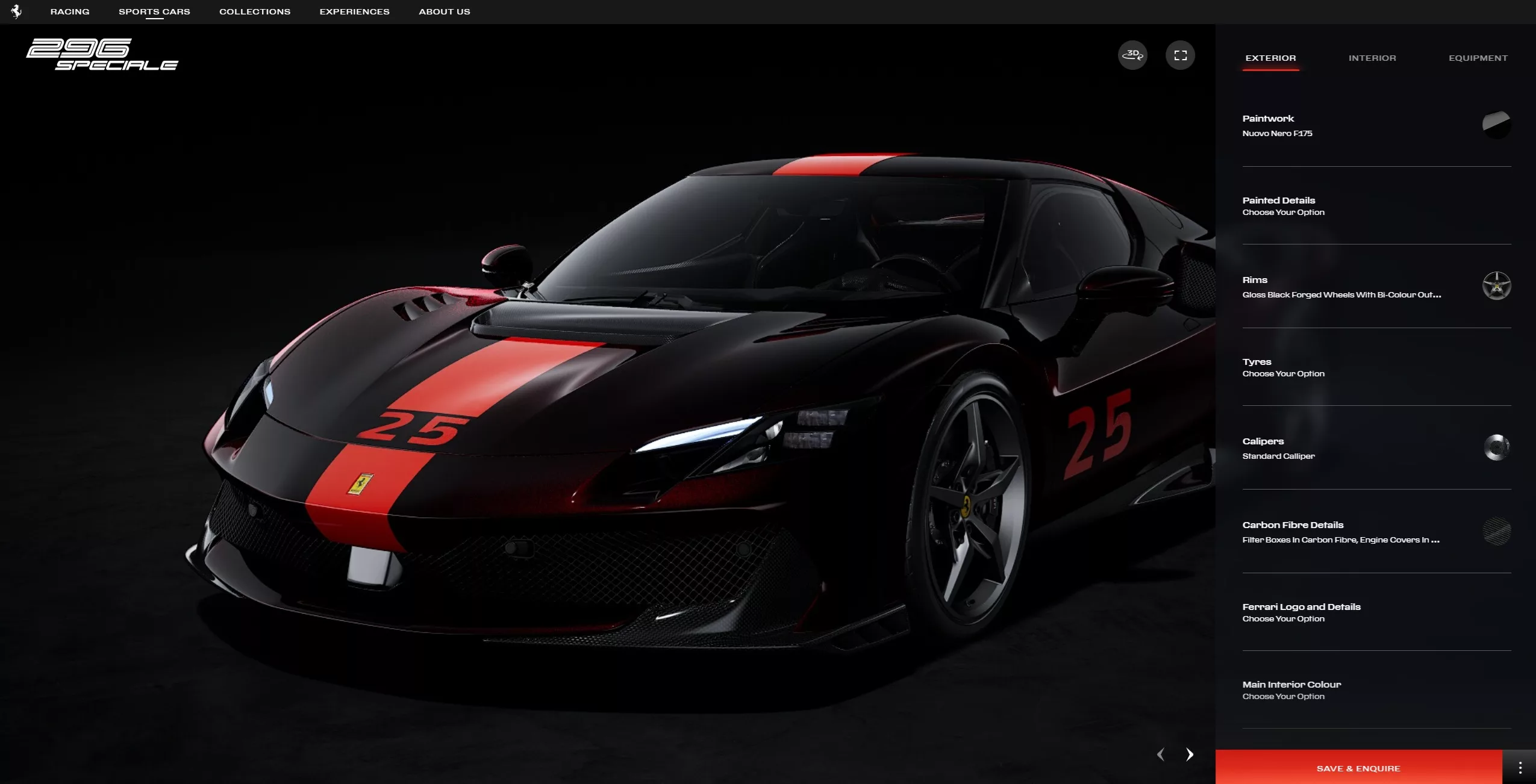The width and height of the screenshot is (1536, 784).
Task: Expand the Painted Details section
Action: click(1376, 206)
